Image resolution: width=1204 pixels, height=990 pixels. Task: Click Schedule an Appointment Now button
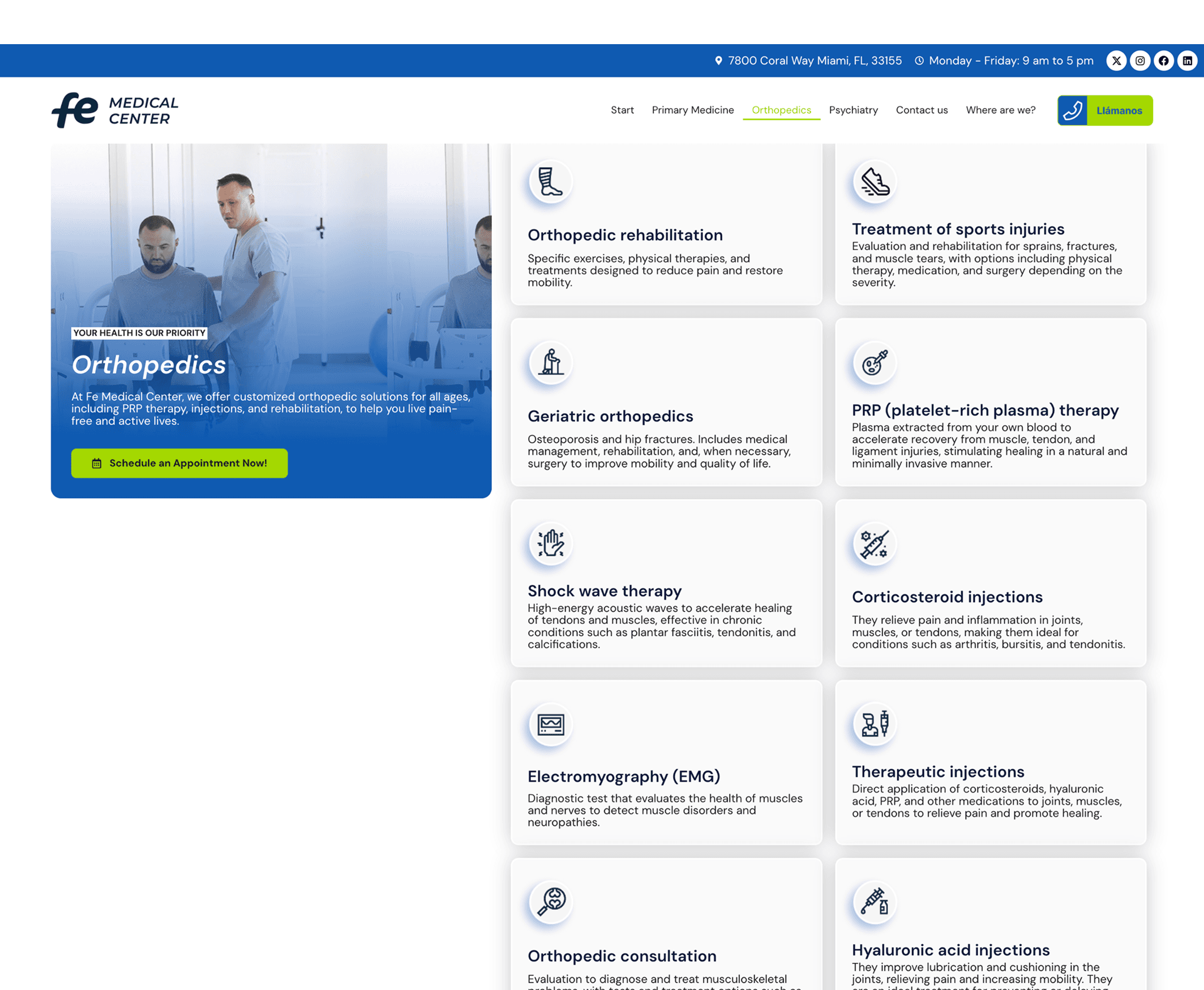179,463
